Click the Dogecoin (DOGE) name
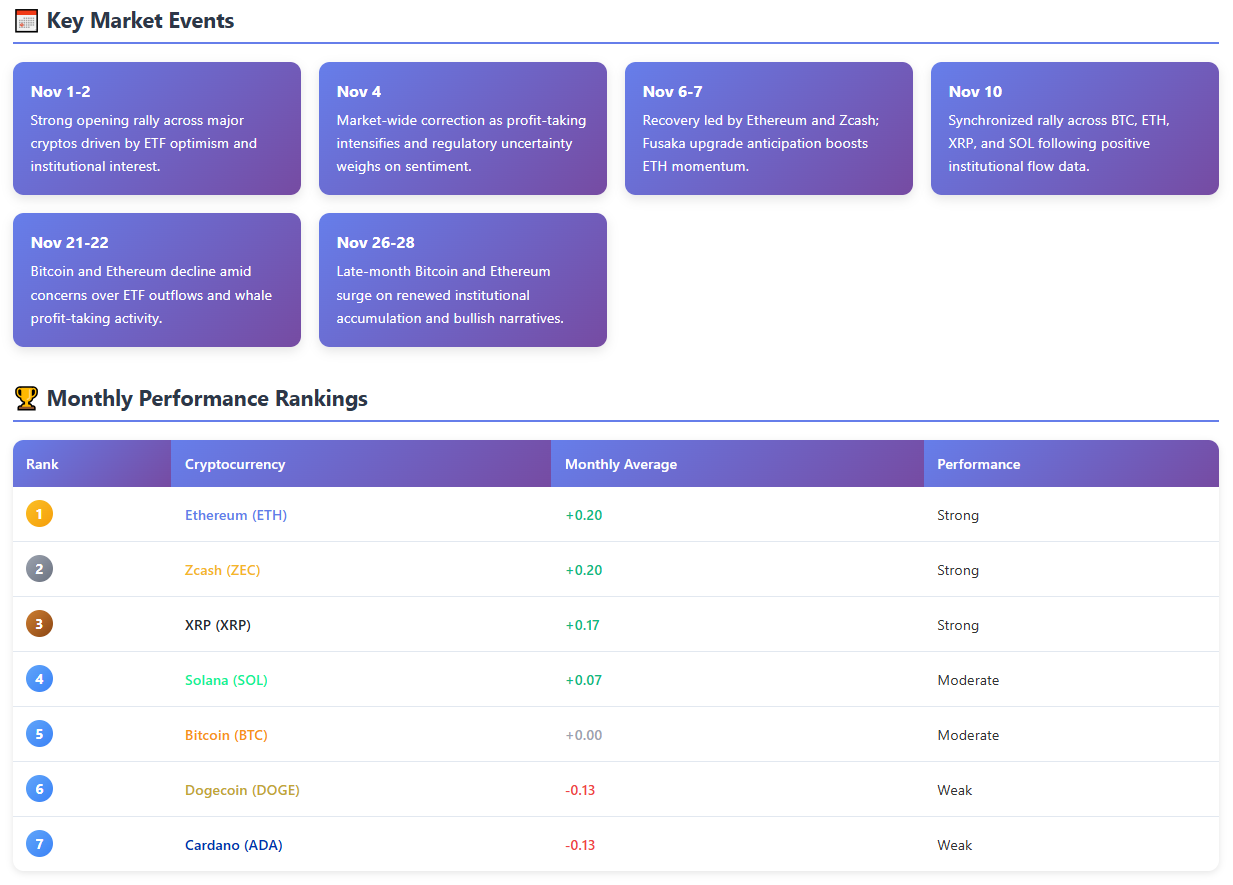This screenshot has height=885, width=1233. [x=242, y=790]
